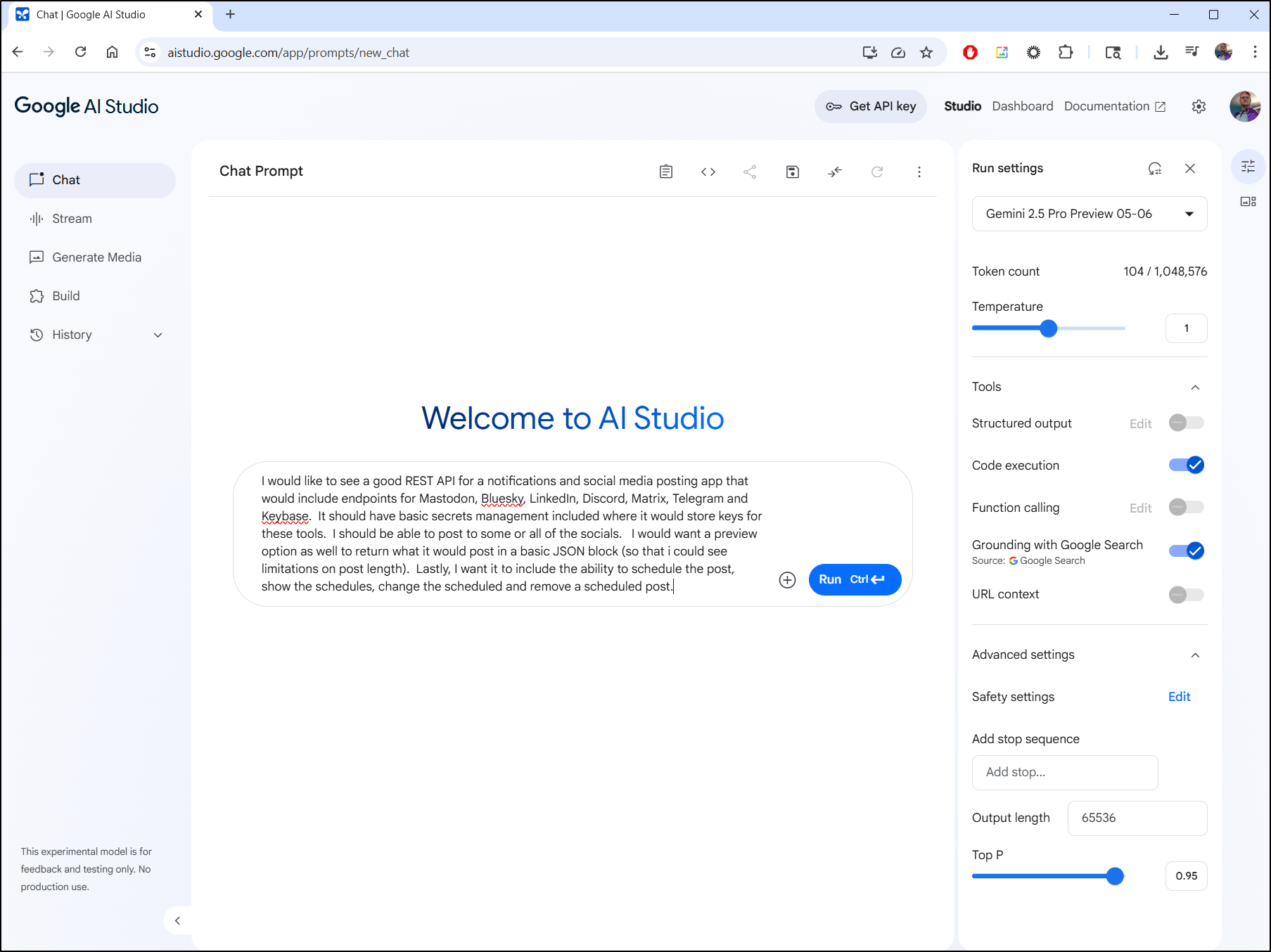Click the Get code brackets icon
1271x952 pixels.
[x=708, y=172]
